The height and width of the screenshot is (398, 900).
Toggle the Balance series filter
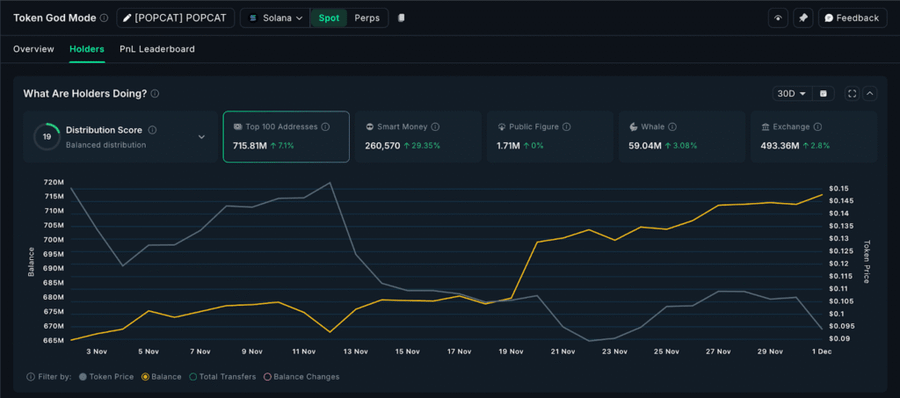click(x=161, y=377)
